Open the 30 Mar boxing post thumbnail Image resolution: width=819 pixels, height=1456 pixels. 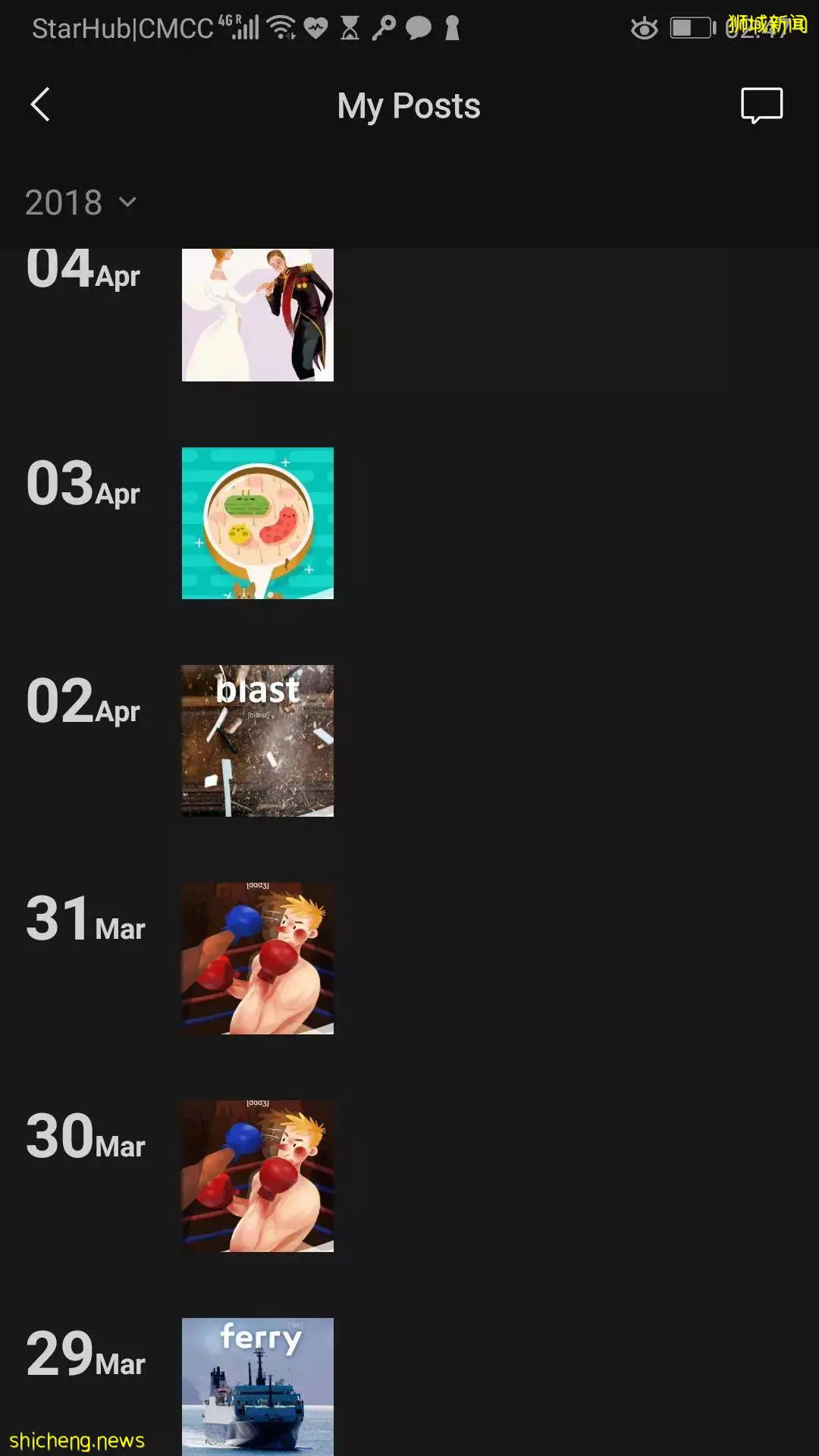pos(258,1176)
